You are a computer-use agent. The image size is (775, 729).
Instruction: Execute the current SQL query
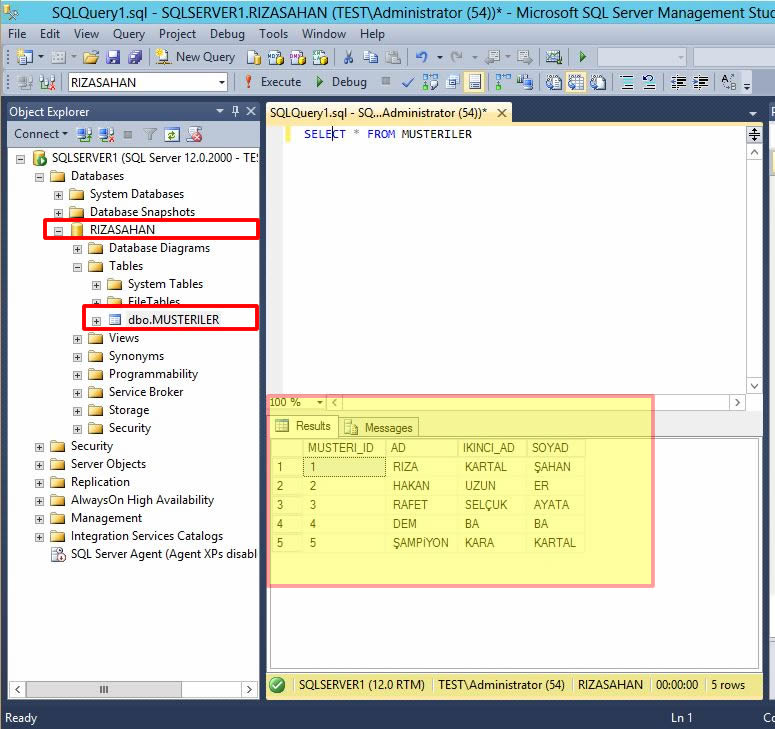(x=271, y=82)
